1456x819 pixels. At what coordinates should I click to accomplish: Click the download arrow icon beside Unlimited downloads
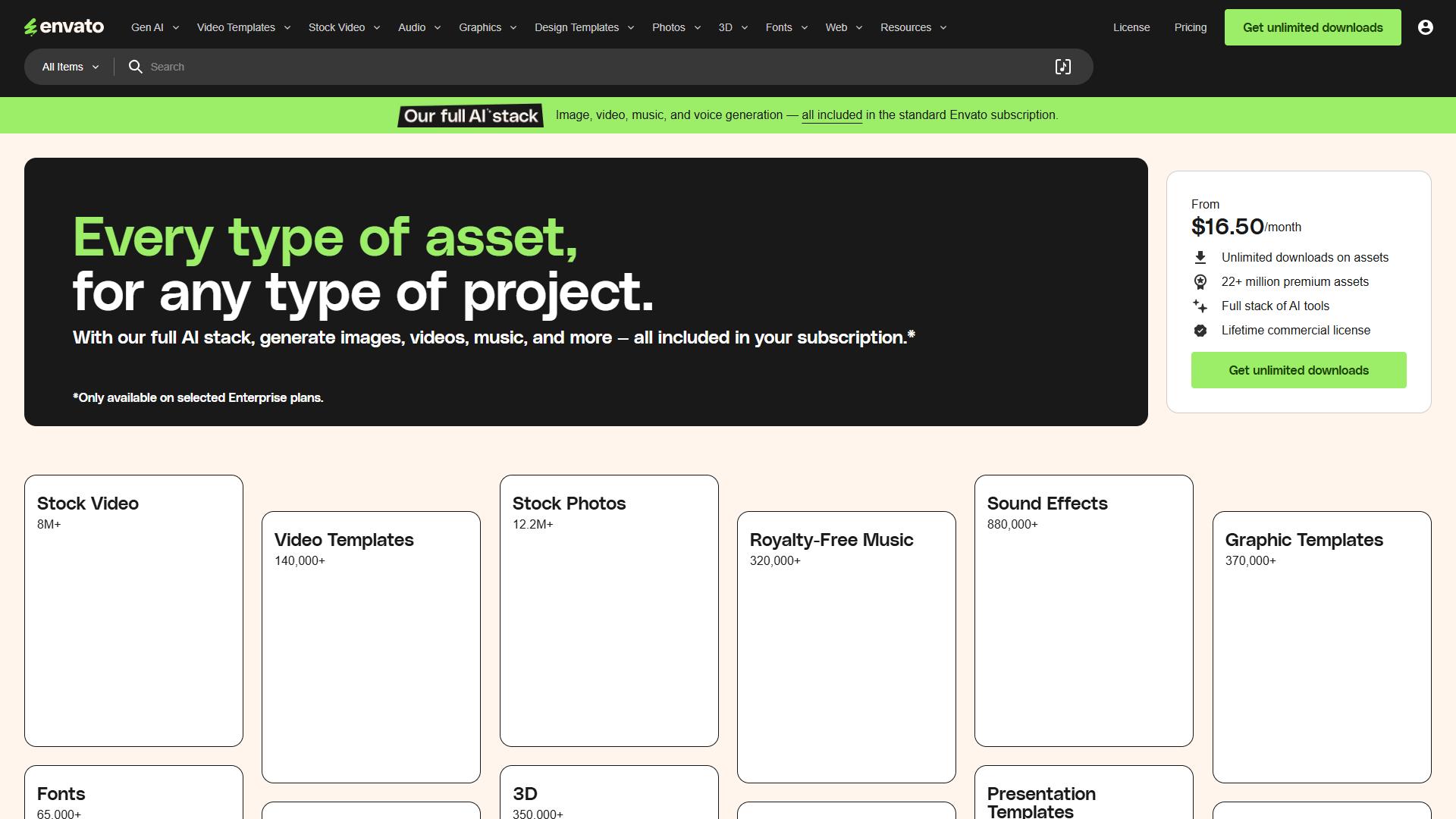(1200, 258)
